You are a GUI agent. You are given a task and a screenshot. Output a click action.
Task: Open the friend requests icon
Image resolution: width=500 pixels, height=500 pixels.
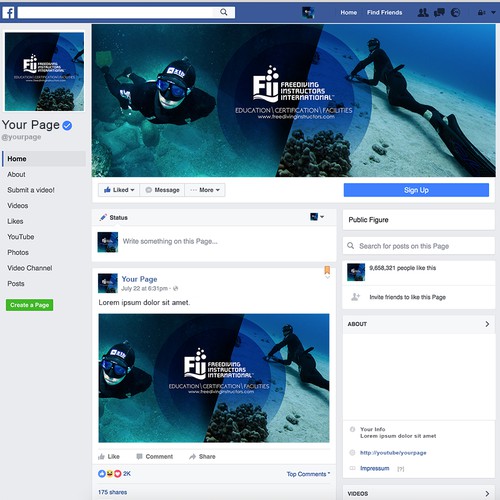point(423,13)
